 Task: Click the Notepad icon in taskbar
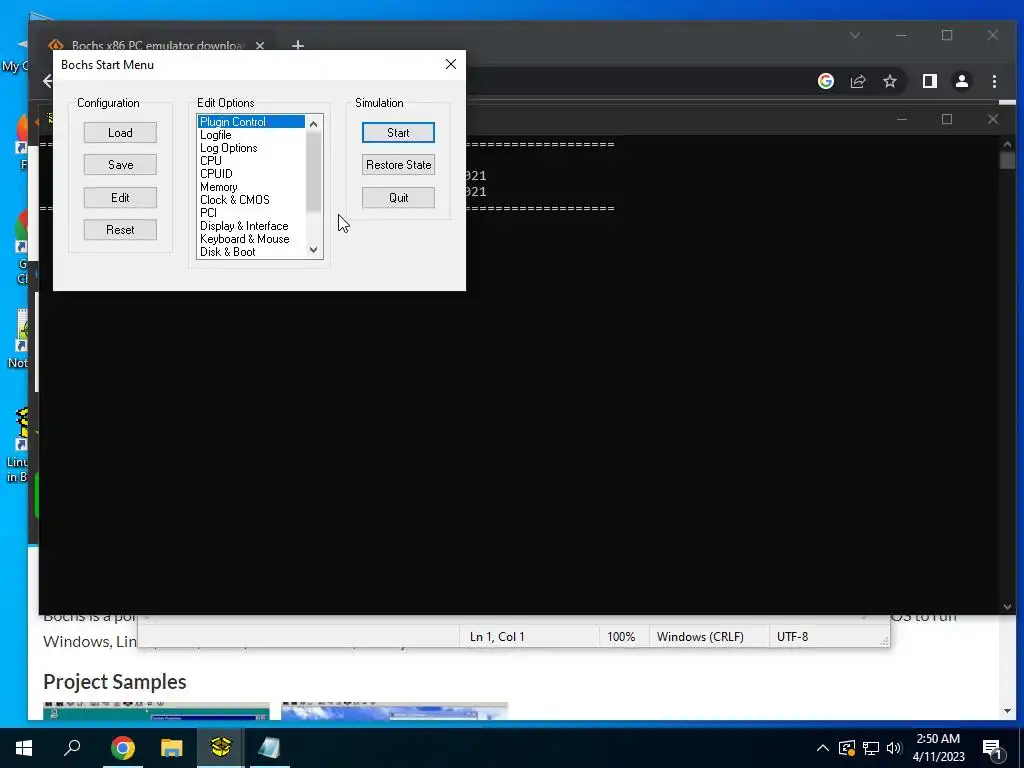pyautogui.click(x=269, y=748)
